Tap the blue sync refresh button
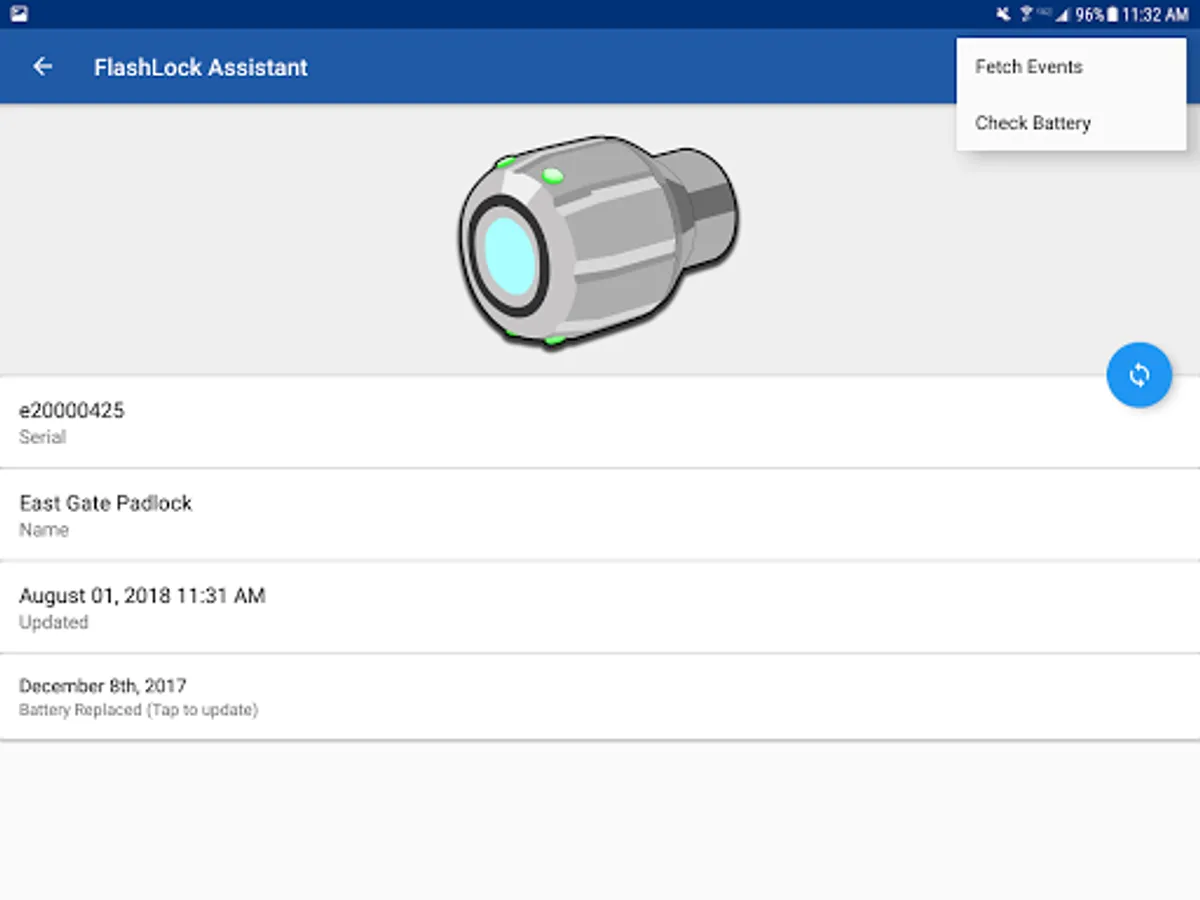Screen dimensions: 1200x900 pyautogui.click(x=1139, y=375)
